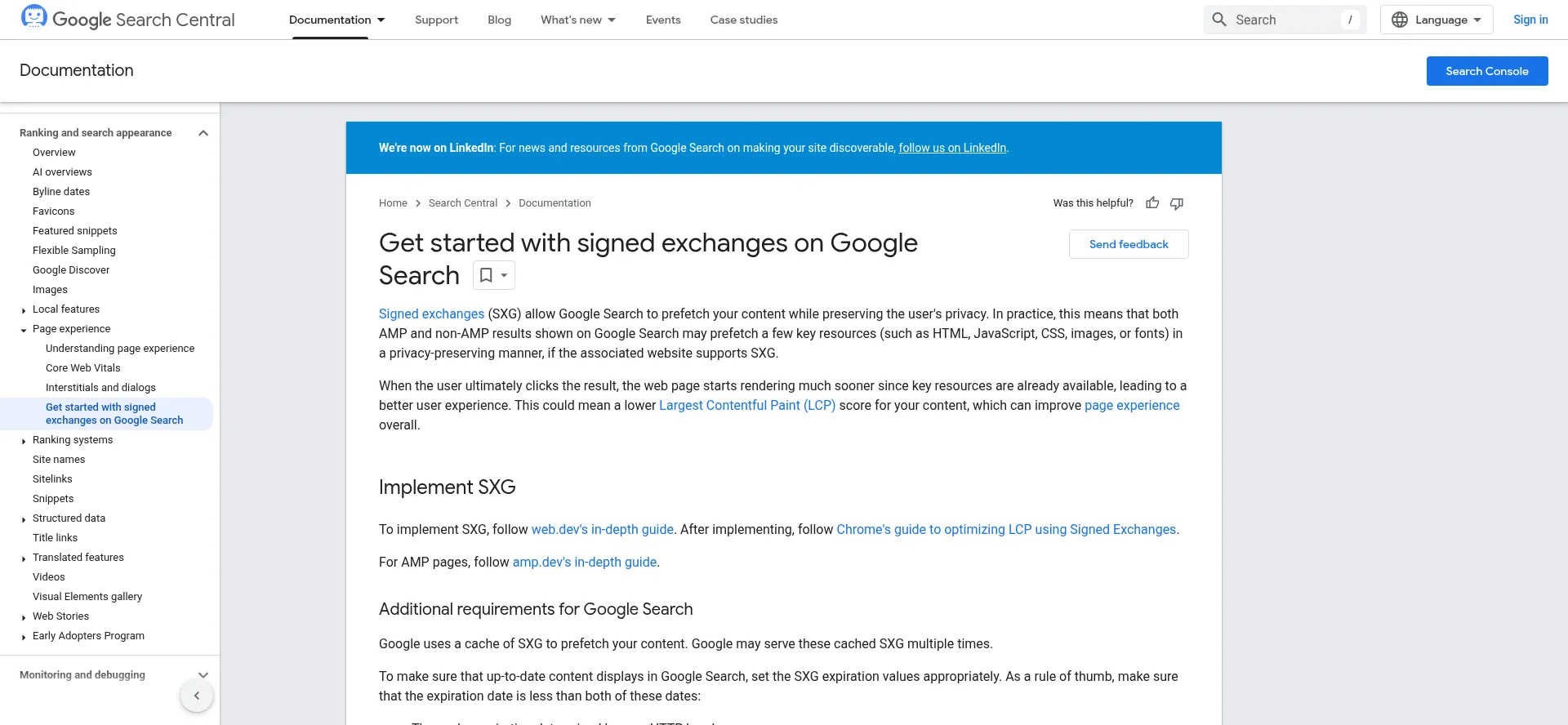
Task: Expand the Local features tree item
Action: pyautogui.click(x=24, y=310)
